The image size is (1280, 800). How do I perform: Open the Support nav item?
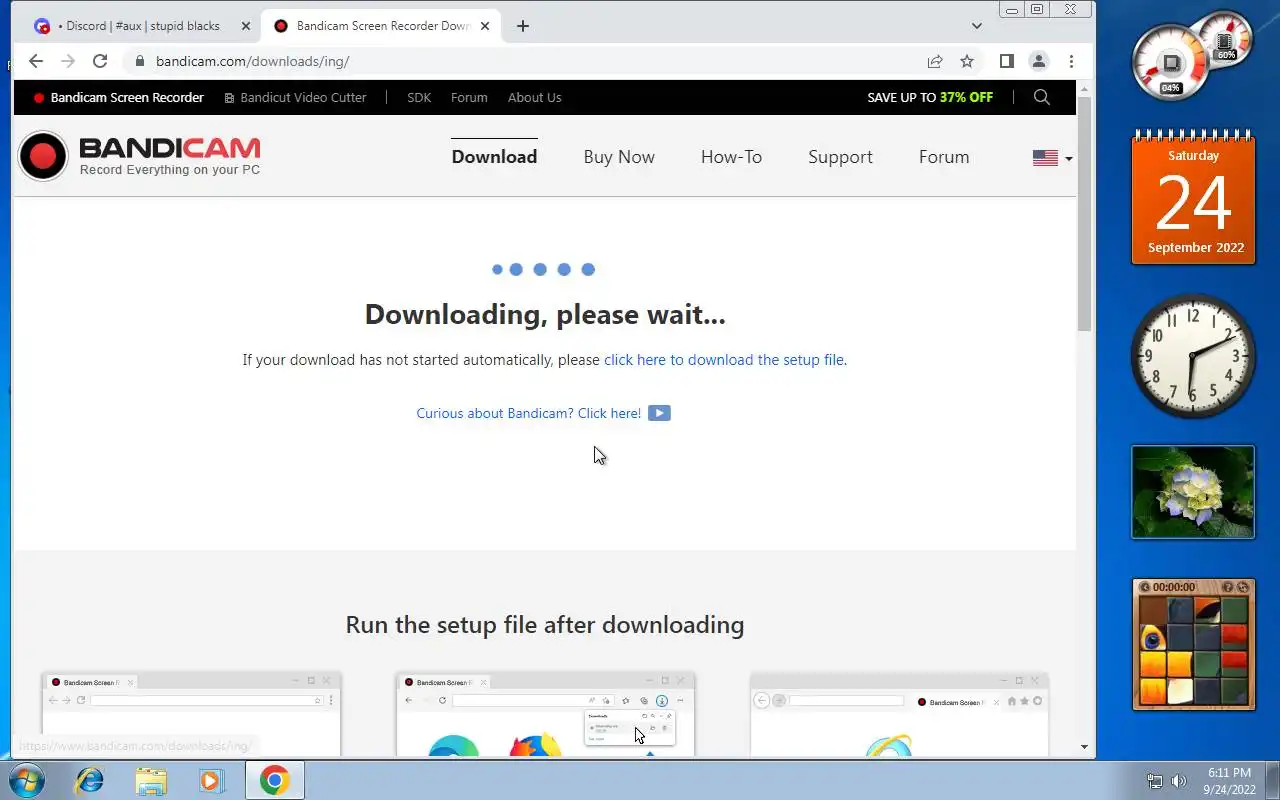coord(840,157)
